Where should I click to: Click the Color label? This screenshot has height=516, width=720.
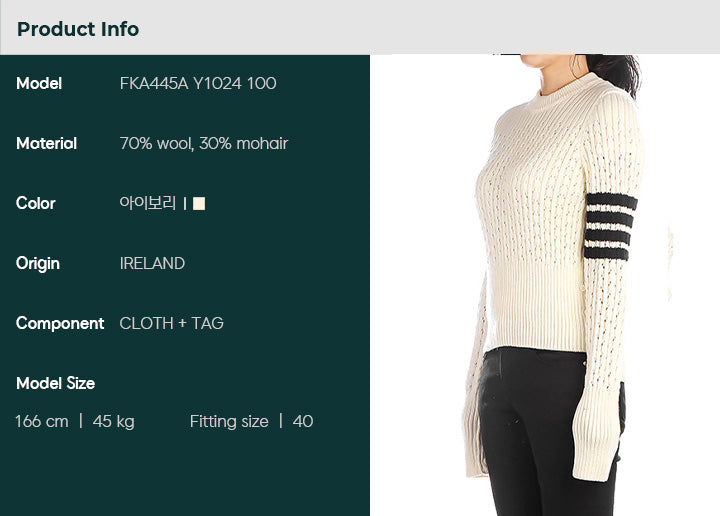pyautogui.click(x=35, y=203)
